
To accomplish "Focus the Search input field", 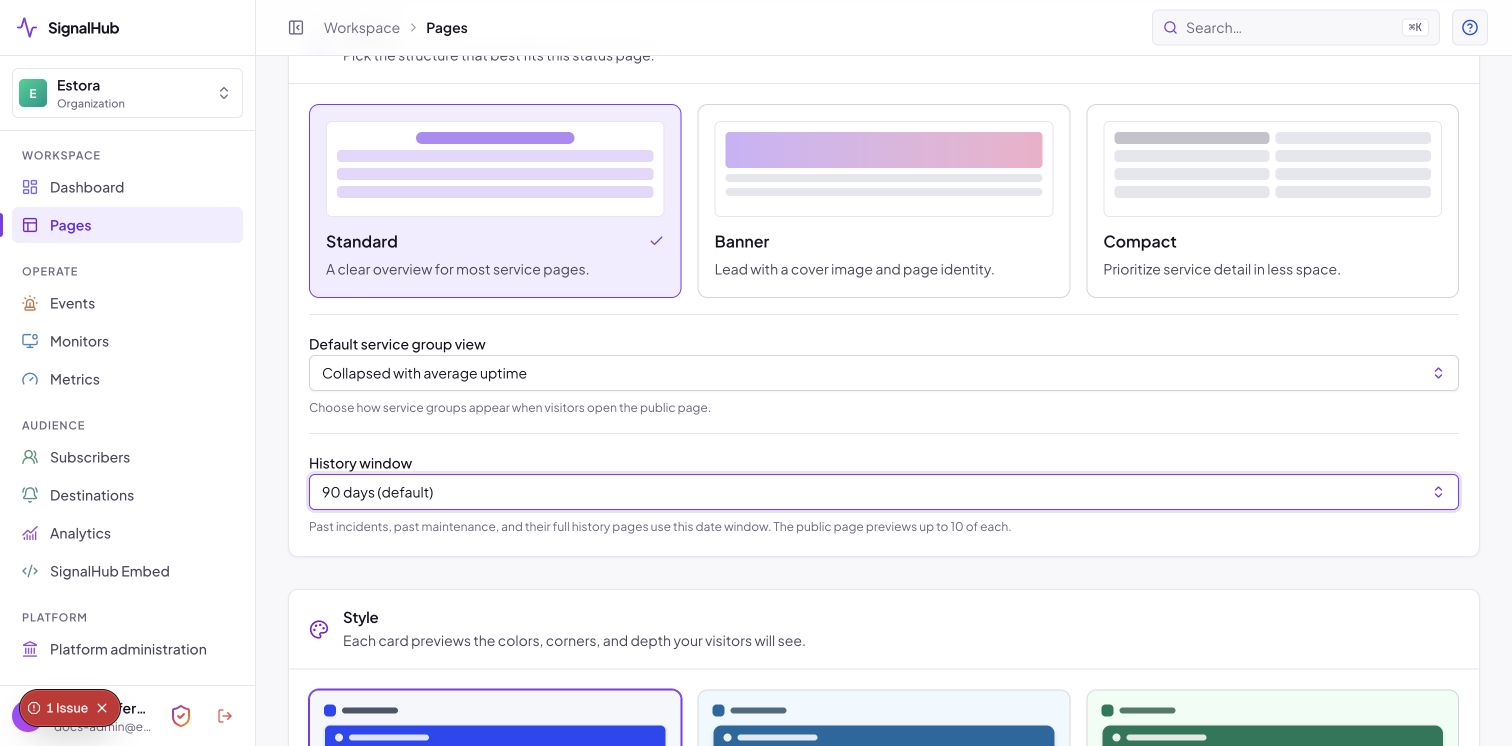I will [x=1295, y=28].
